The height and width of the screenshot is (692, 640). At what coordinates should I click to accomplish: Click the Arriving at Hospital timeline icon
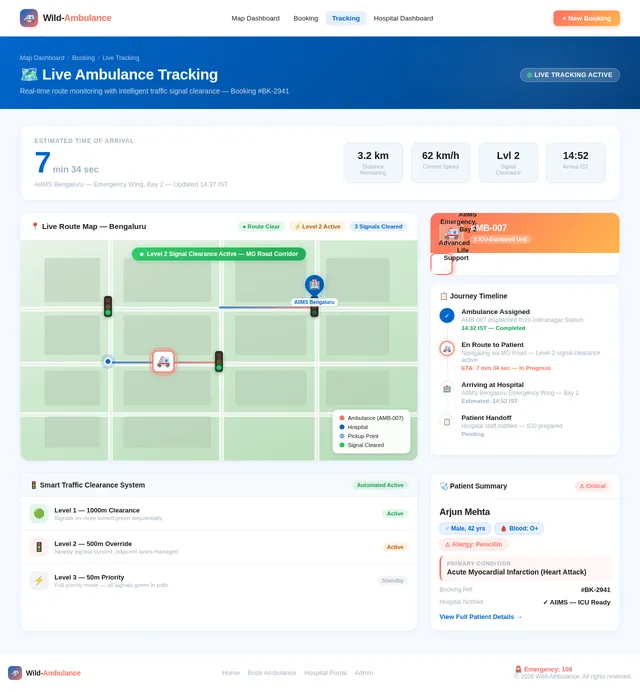click(447, 389)
